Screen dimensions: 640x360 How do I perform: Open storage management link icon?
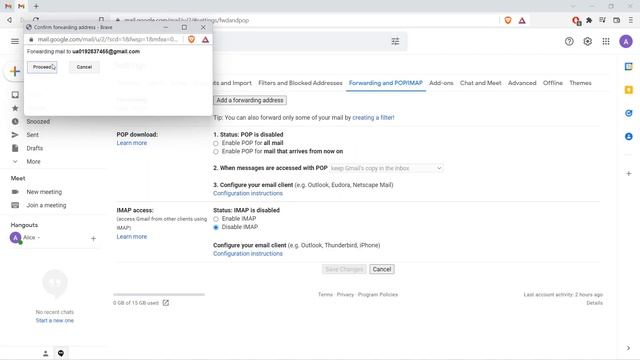(166, 303)
